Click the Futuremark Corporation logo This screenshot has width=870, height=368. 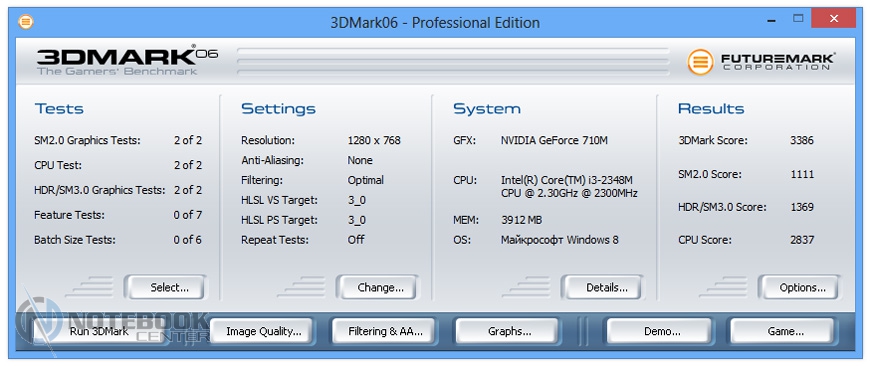pyautogui.click(x=761, y=61)
